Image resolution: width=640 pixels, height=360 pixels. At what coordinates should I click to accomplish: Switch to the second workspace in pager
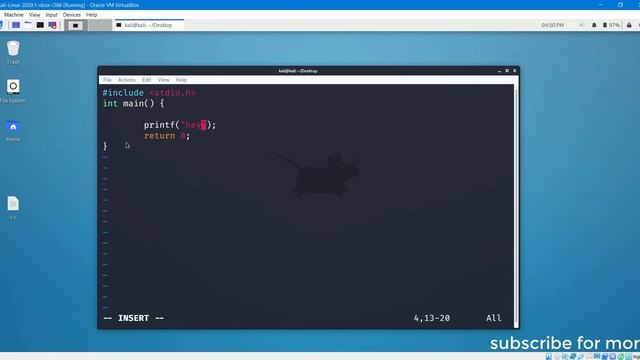pyautogui.click(x=100, y=25)
